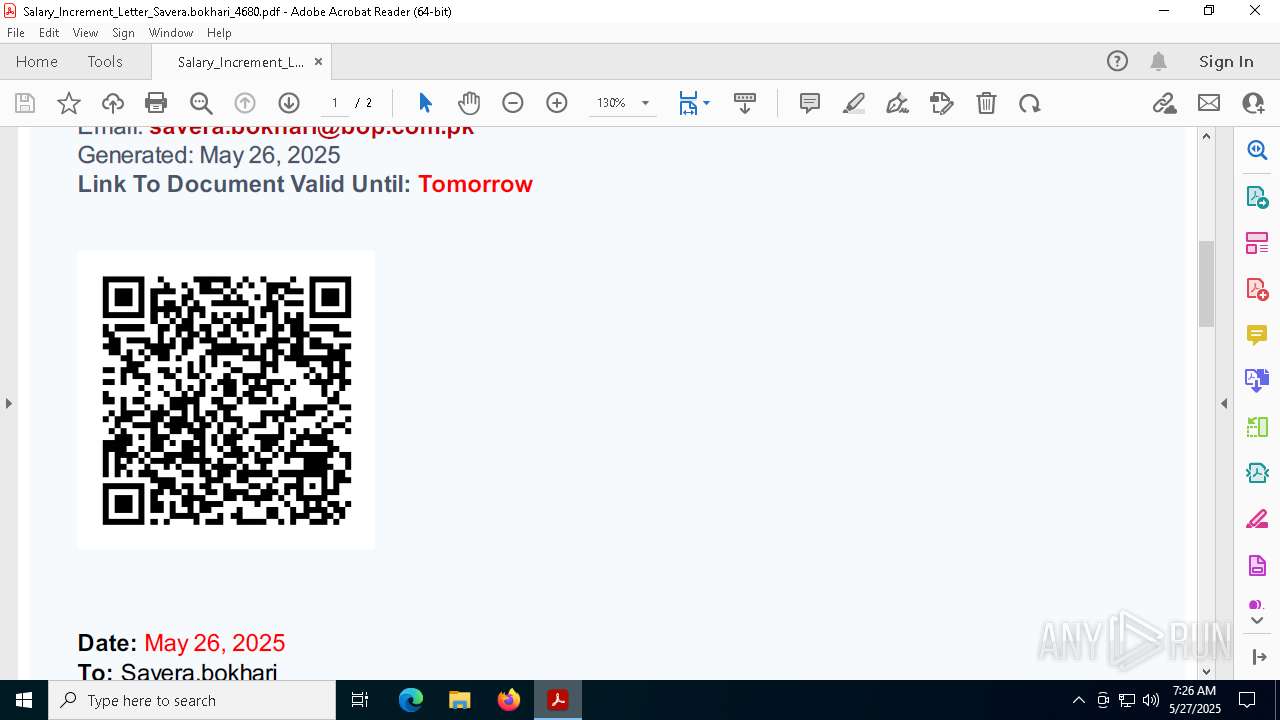Activate the hand pan tool

469,103
